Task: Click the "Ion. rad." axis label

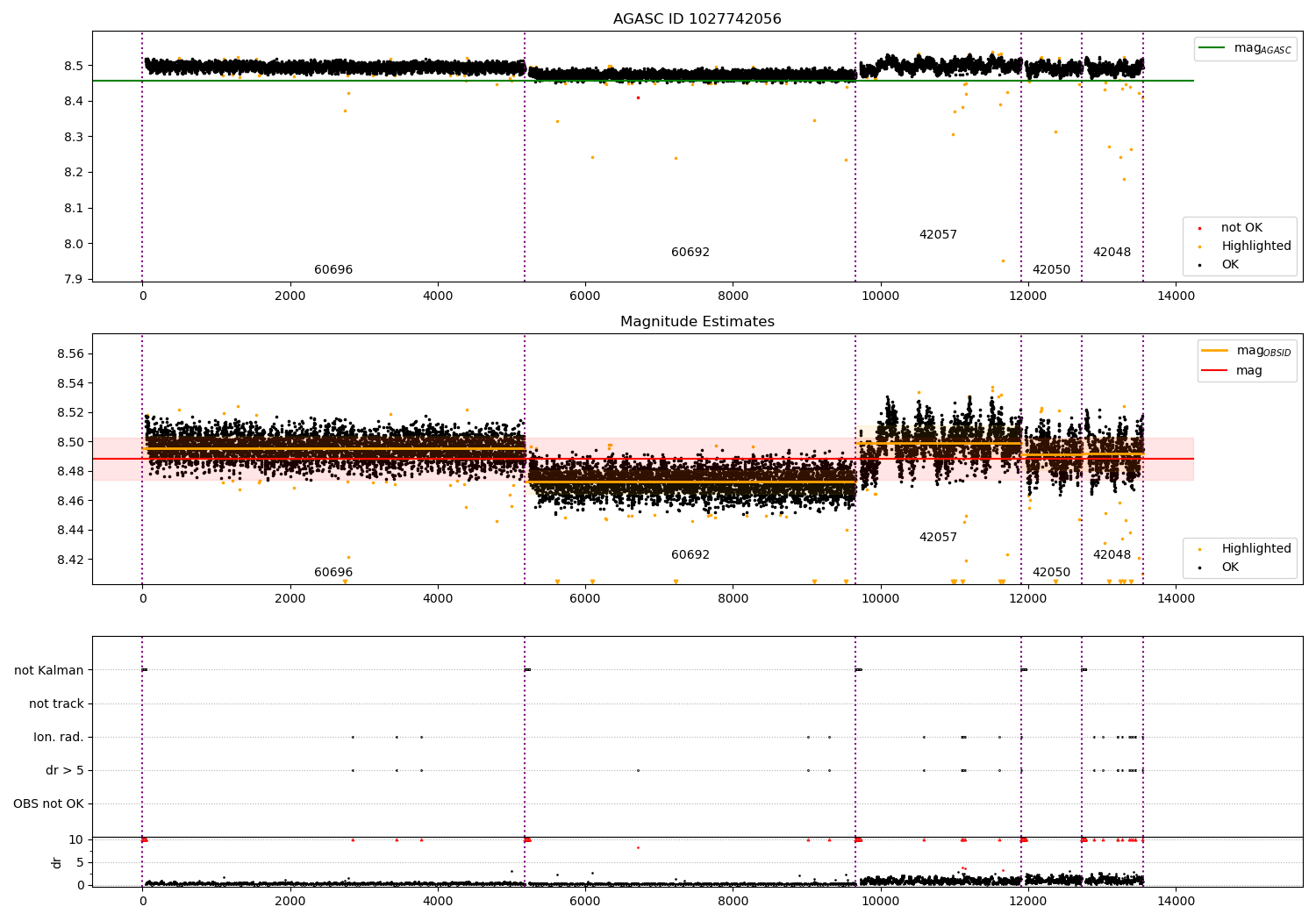Action: point(59,737)
